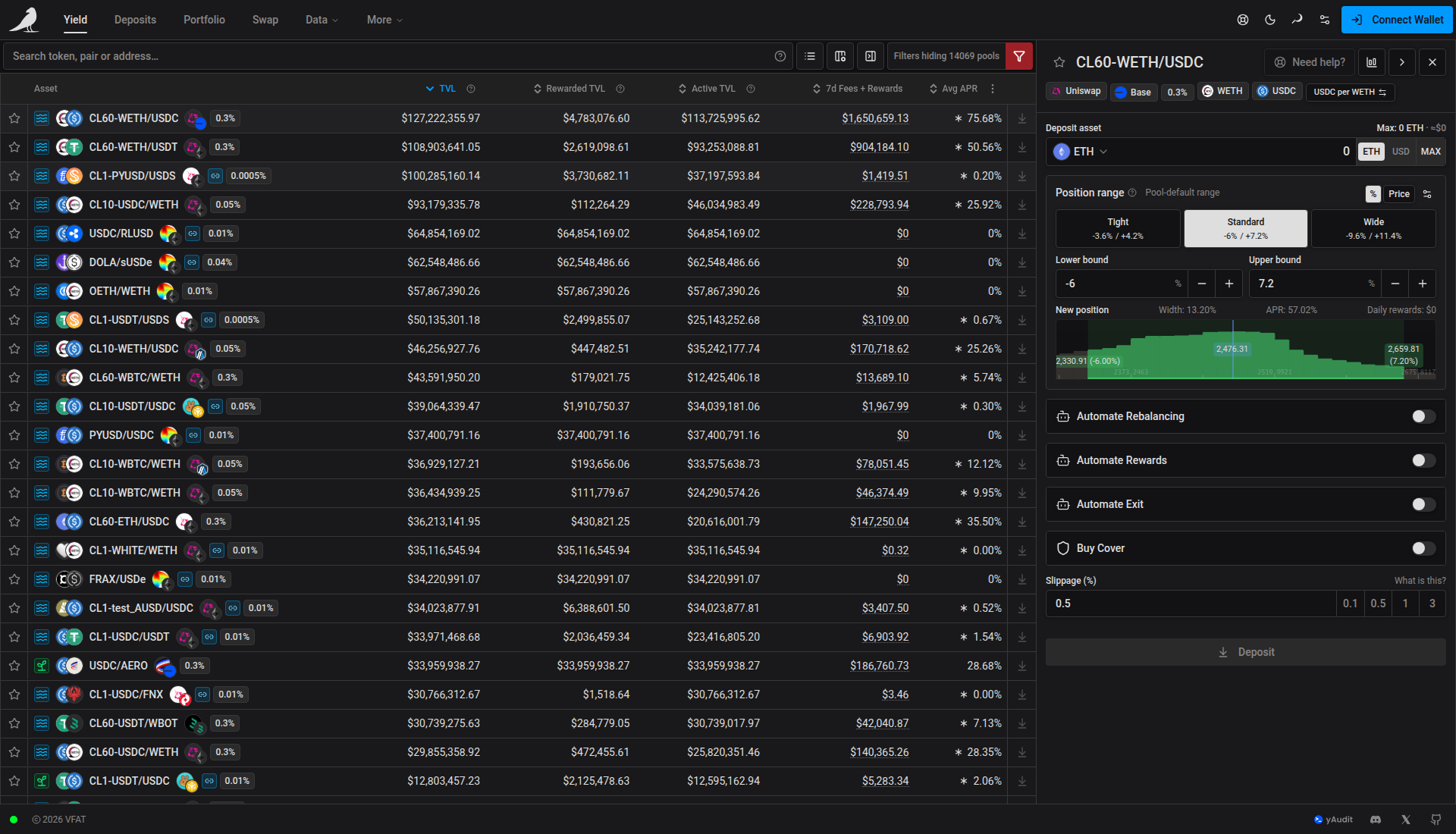
Task: Increase the upper bound with plus button
Action: point(1423,284)
